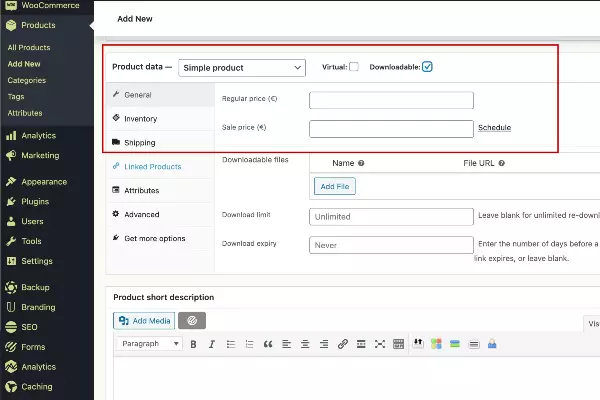Click the Bold formatting icon
This screenshot has width=600, height=400.
[194, 344]
